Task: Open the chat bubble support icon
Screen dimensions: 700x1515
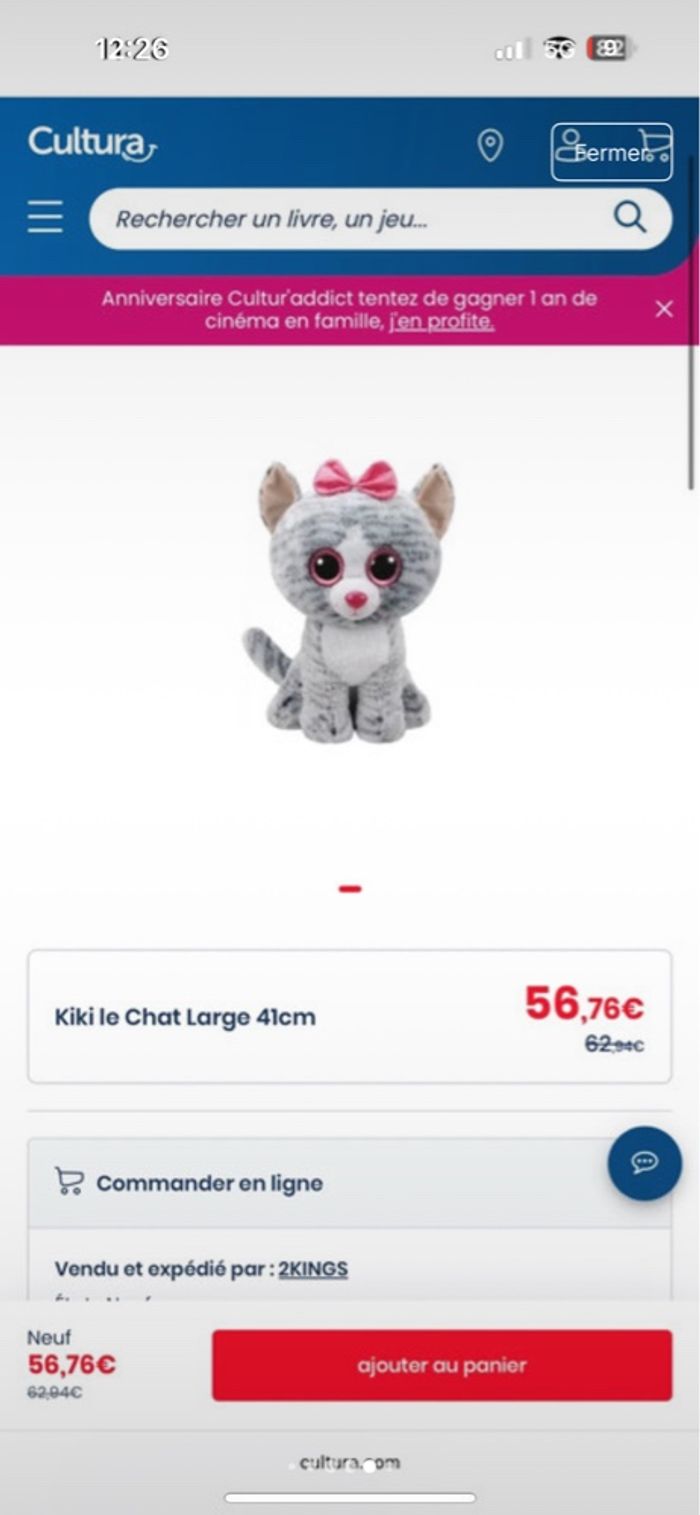Action: point(645,1163)
